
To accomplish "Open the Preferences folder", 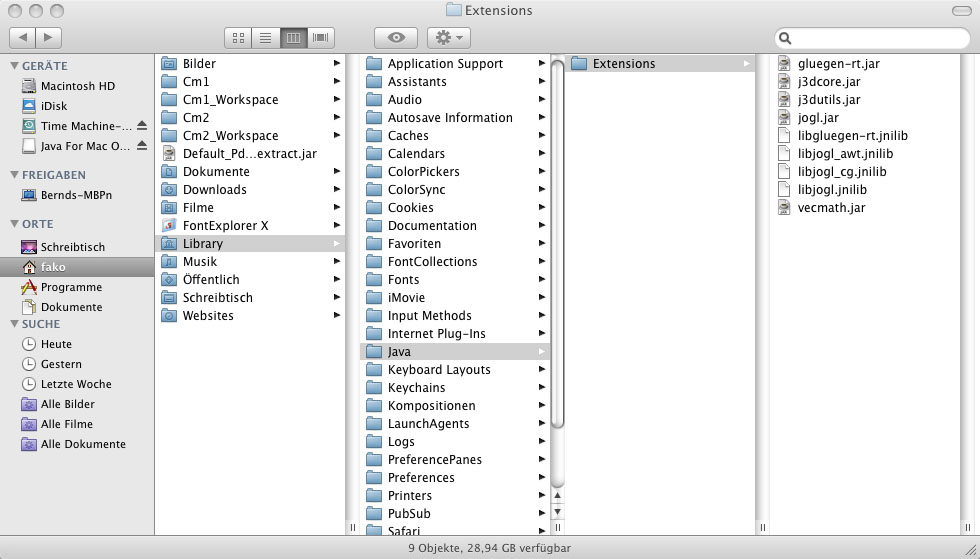I will coord(455,477).
